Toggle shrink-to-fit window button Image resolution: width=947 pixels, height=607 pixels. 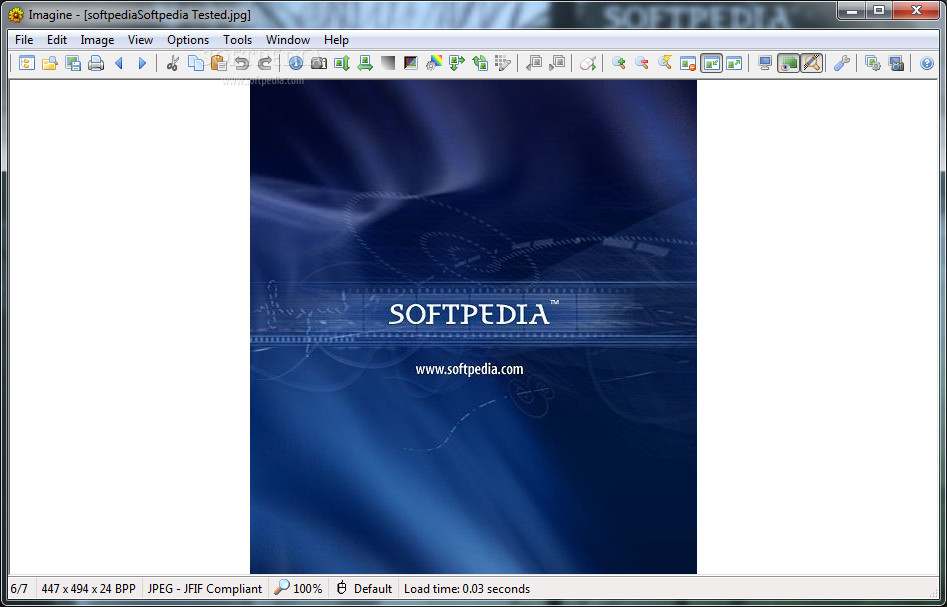711,63
